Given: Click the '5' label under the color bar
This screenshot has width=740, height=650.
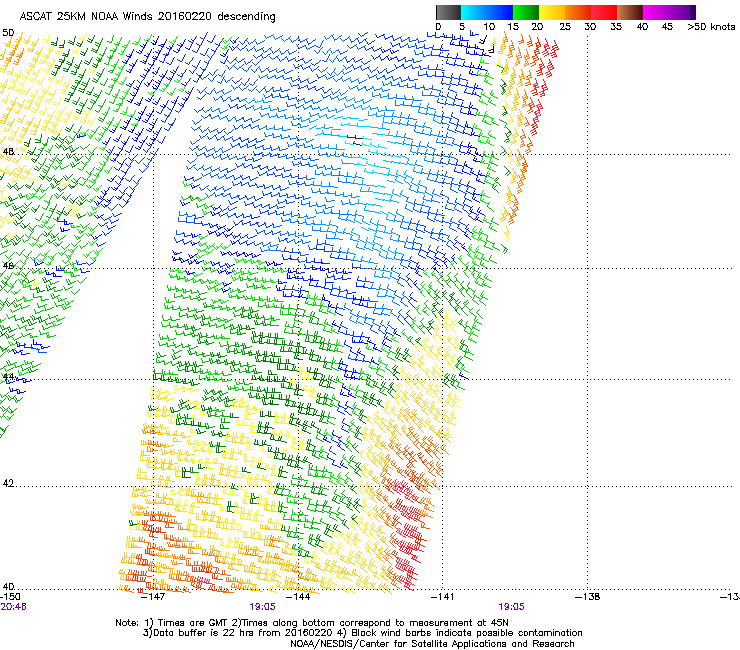Looking at the screenshot, I should tap(462, 27).
